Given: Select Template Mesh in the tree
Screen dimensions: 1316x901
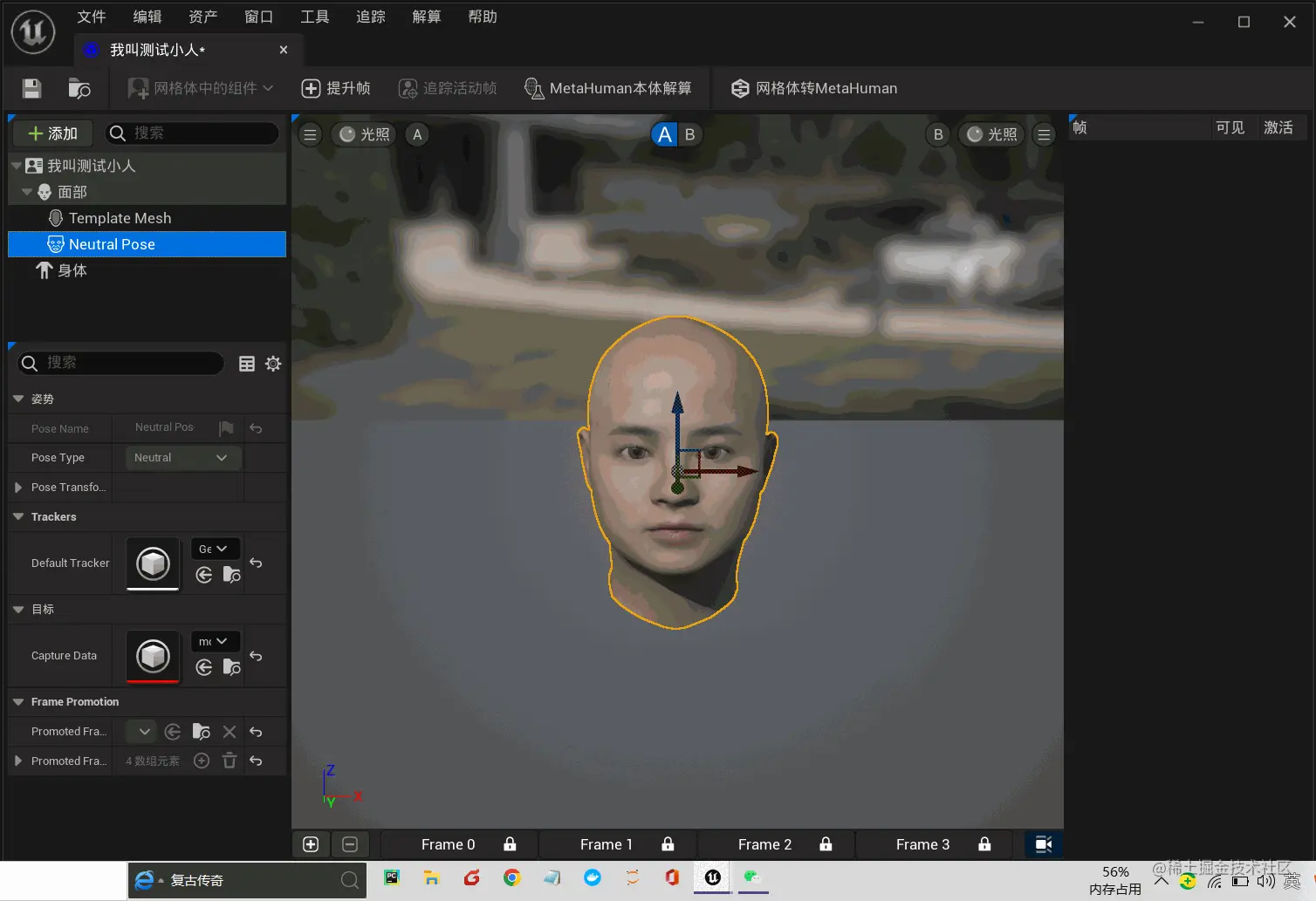Looking at the screenshot, I should tap(120, 218).
